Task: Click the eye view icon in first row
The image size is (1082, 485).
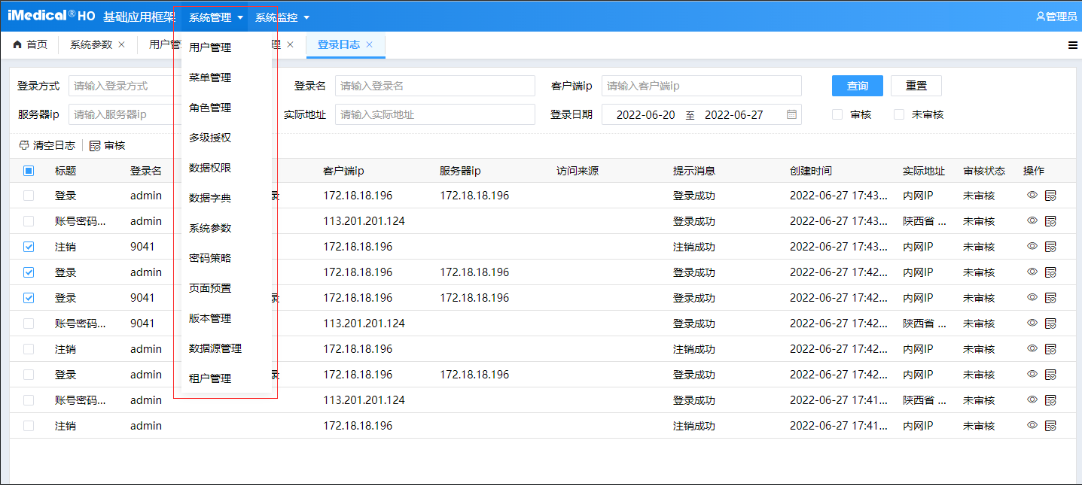Action: coord(1032,195)
